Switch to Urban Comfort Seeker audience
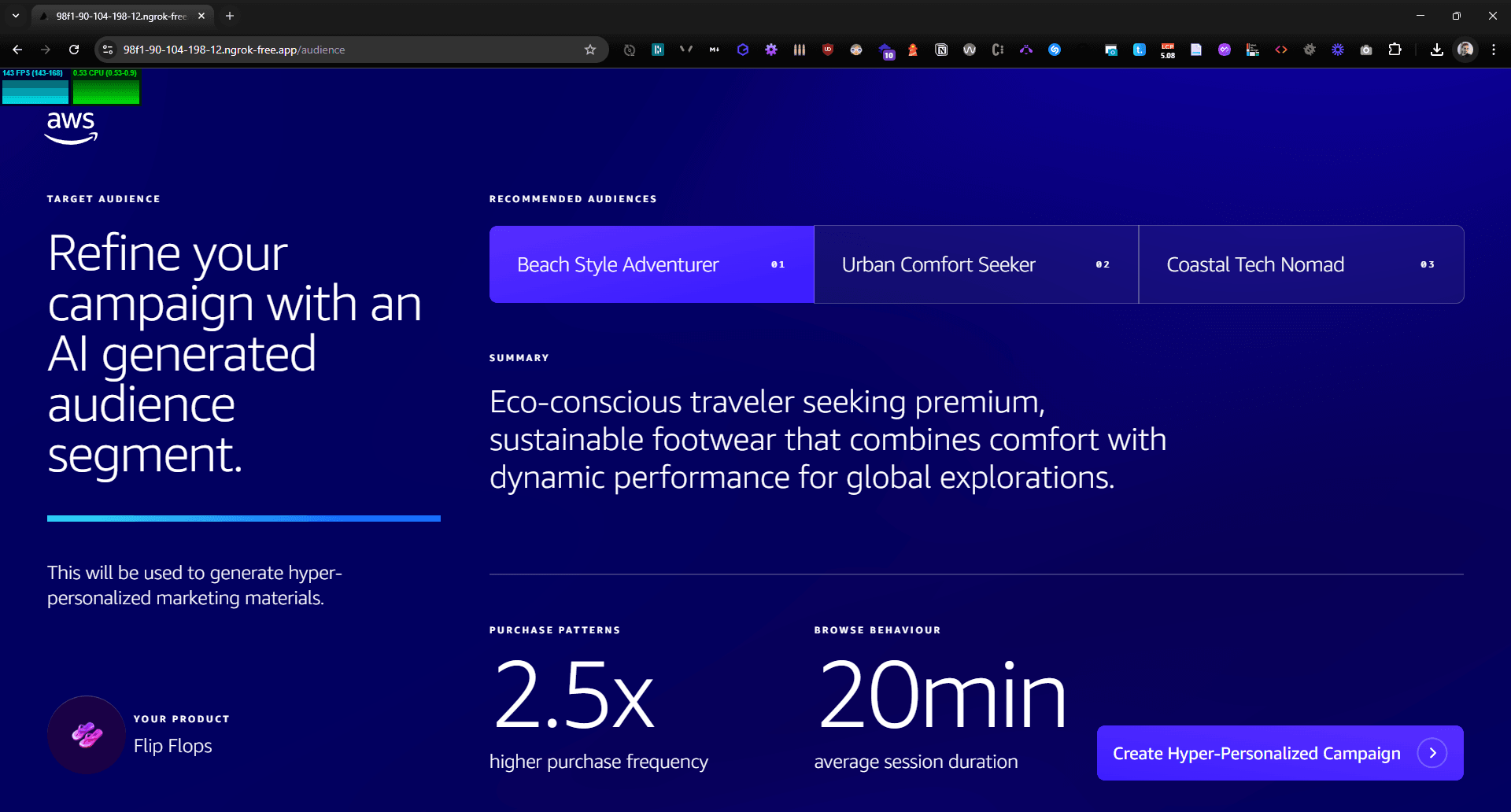The width and height of the screenshot is (1511, 812). pyautogui.click(x=976, y=264)
